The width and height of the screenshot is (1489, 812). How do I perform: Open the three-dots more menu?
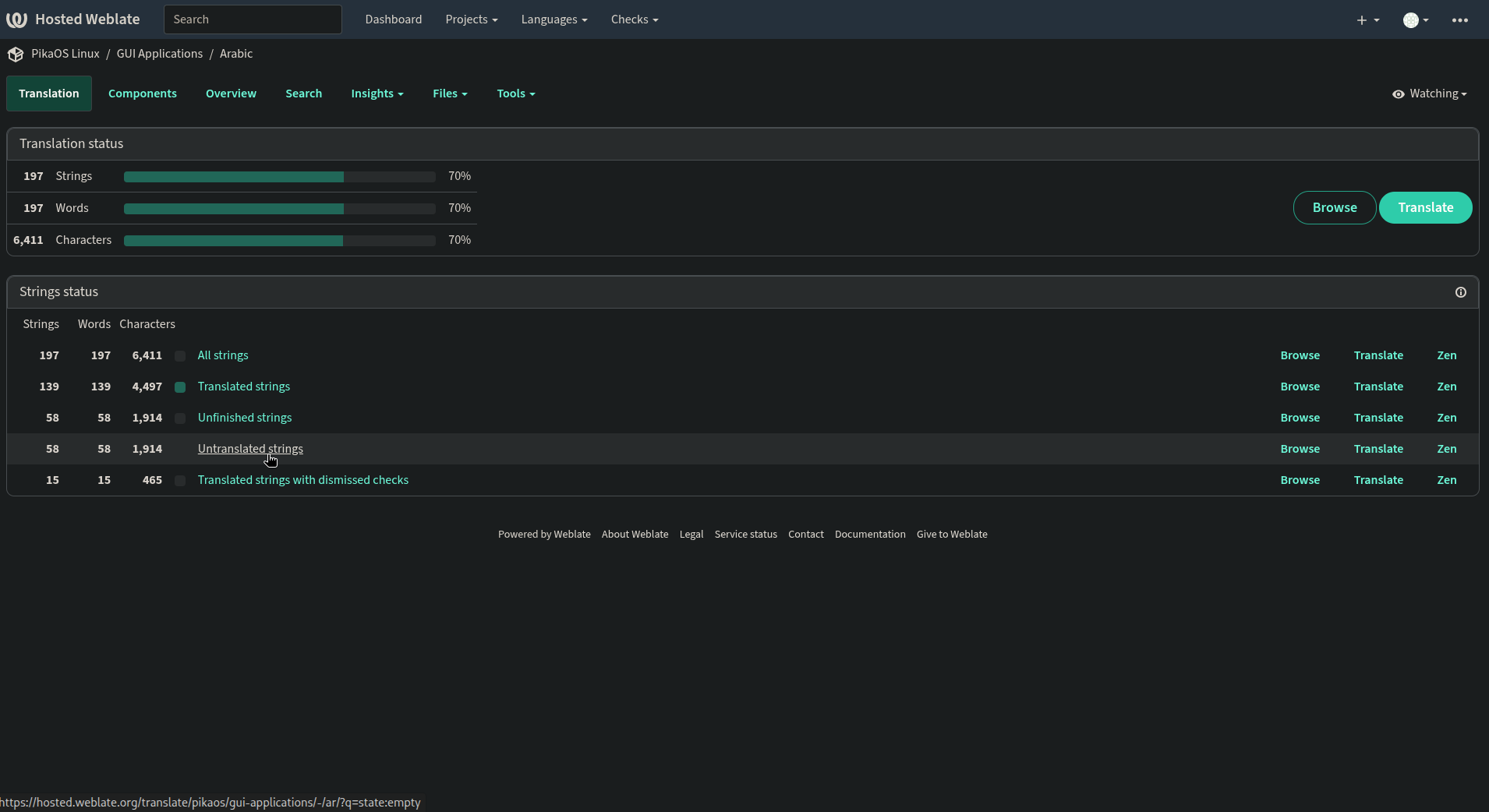1460,20
